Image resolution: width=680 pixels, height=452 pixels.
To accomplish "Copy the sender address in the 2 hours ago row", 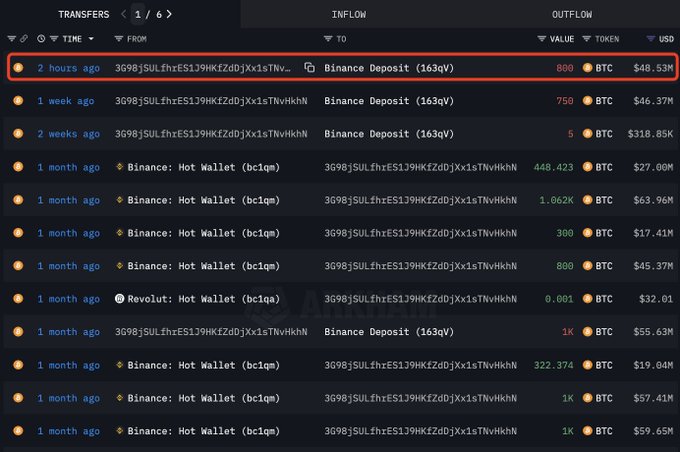I will coord(309,67).
